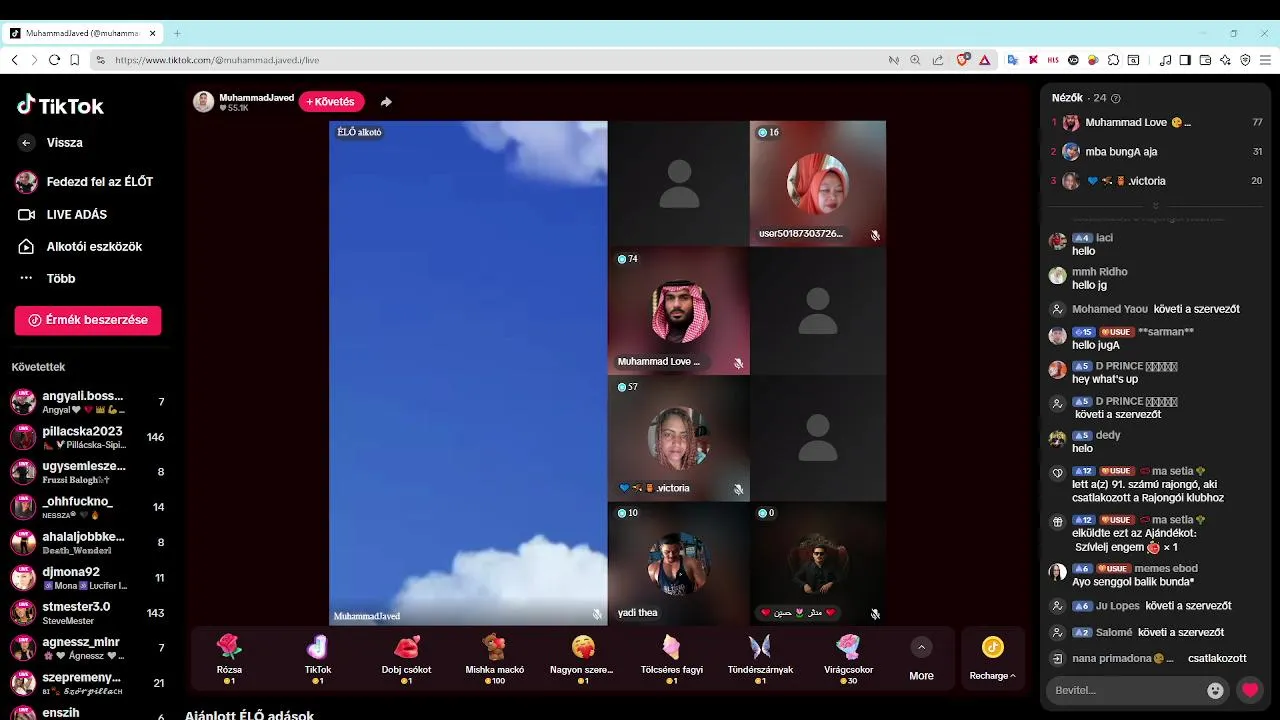Open followed account ugysemlesze...
Screen dimensions: 1280x720
click(x=88, y=472)
